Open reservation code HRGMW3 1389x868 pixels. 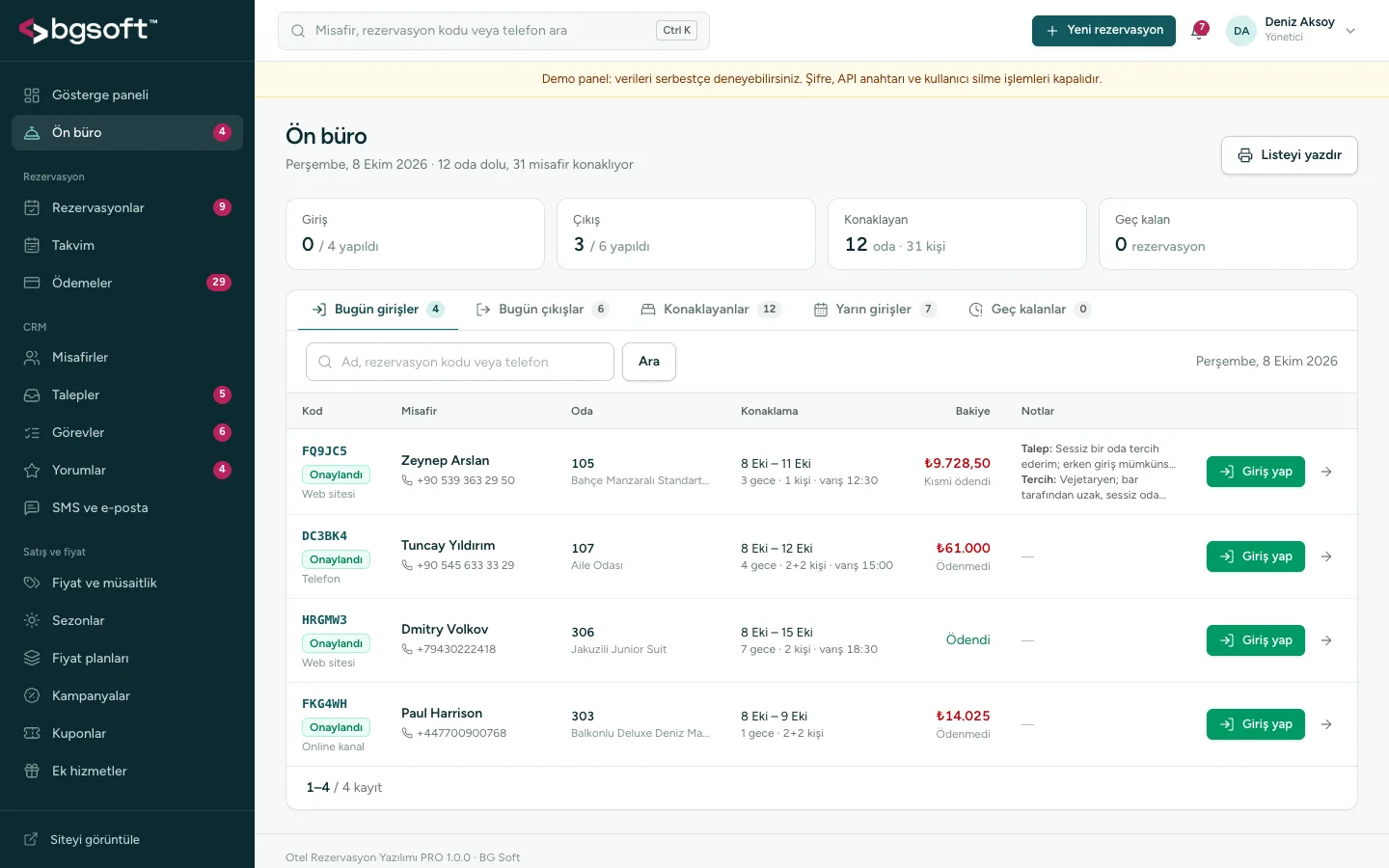pos(324,620)
